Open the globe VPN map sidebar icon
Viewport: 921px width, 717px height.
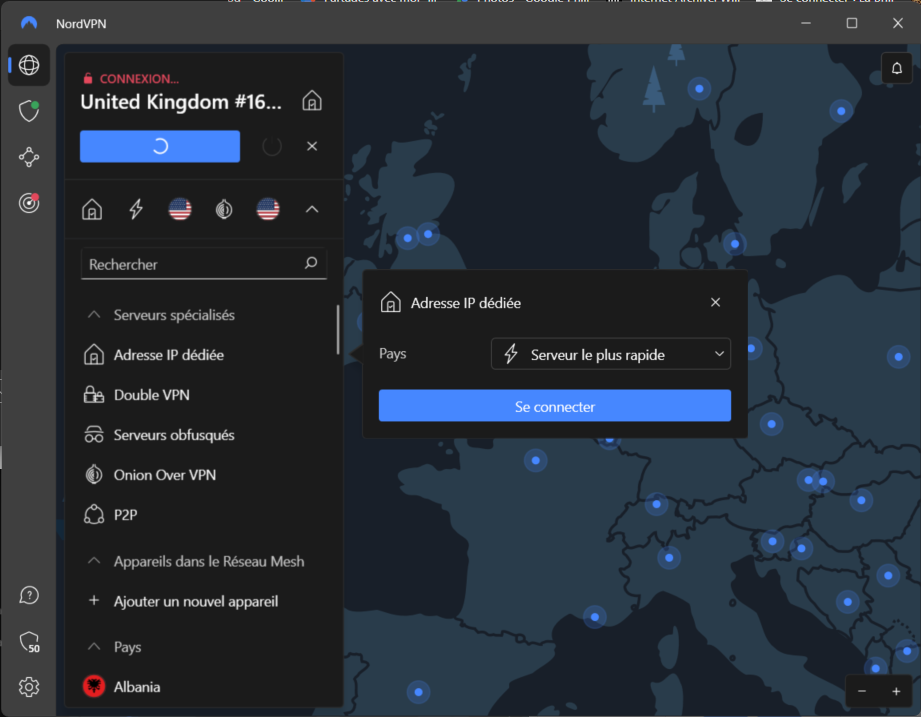(29, 66)
